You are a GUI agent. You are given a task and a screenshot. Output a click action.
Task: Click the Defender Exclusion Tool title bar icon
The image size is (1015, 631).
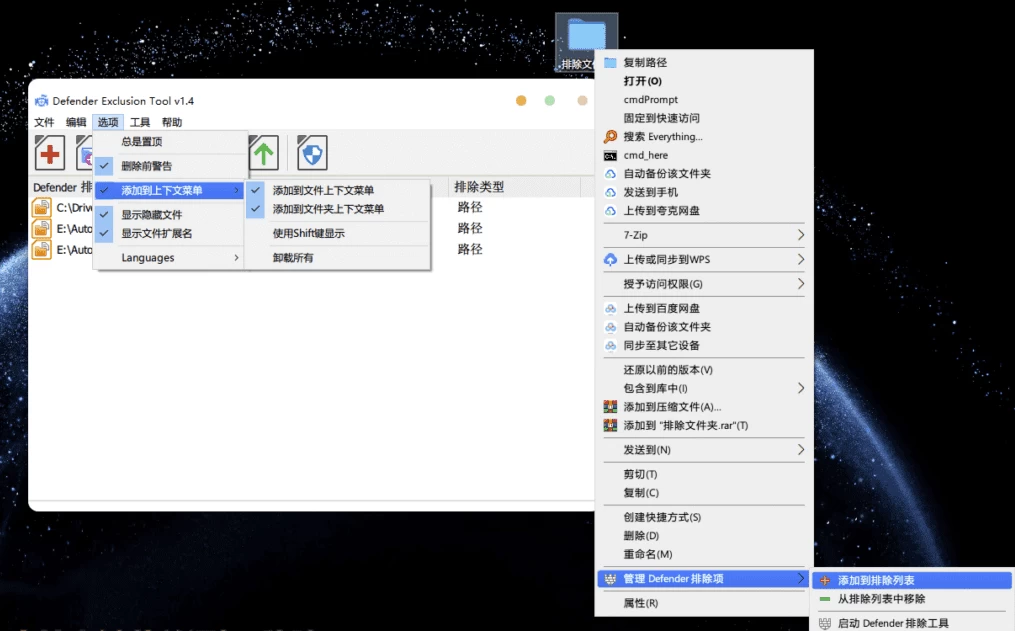pos(41,100)
